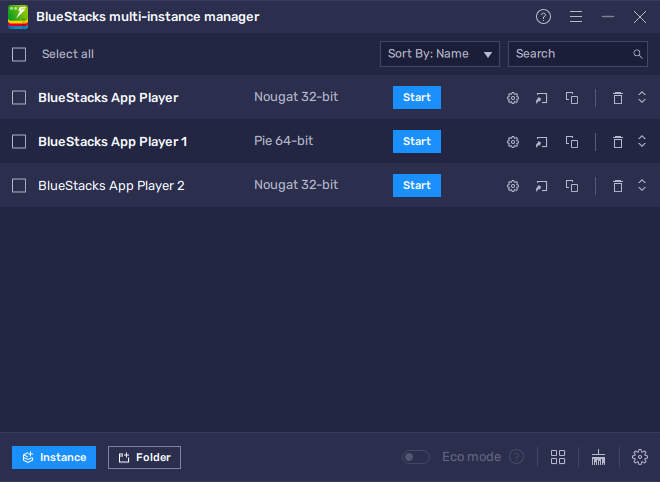Click the Search input field
This screenshot has width=660, height=482.
[570, 54]
